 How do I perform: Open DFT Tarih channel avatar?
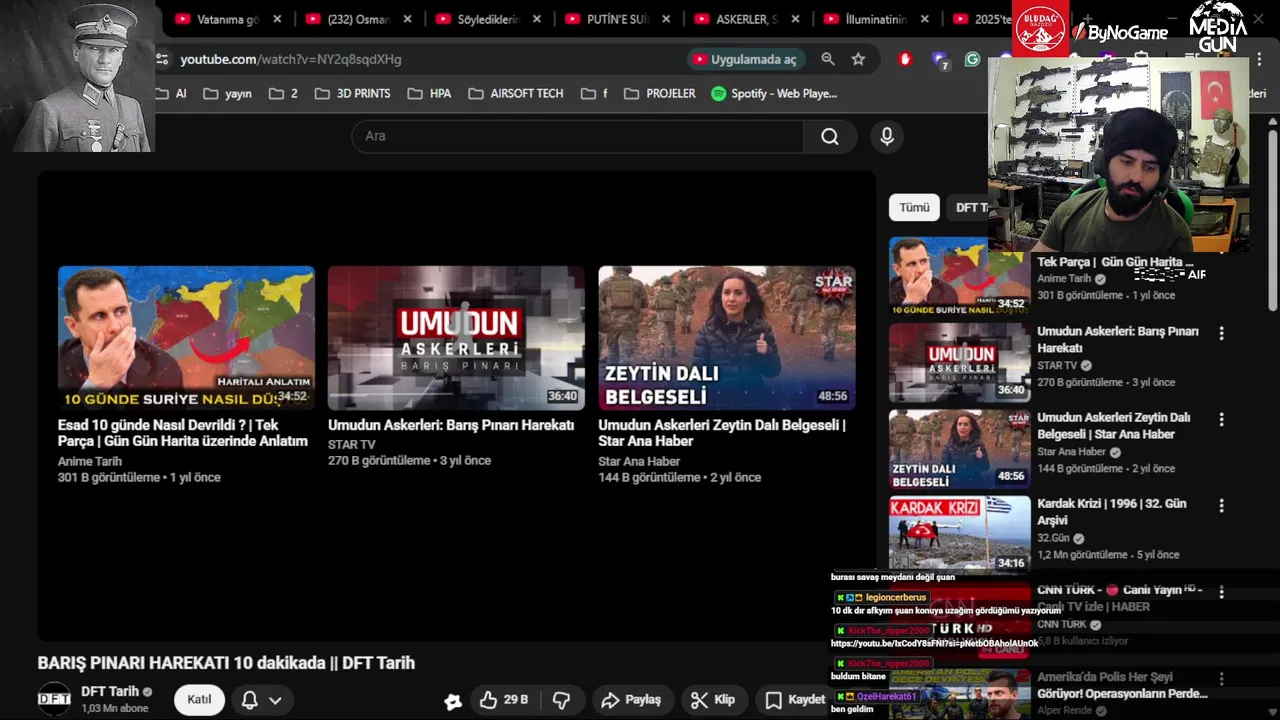(54, 699)
